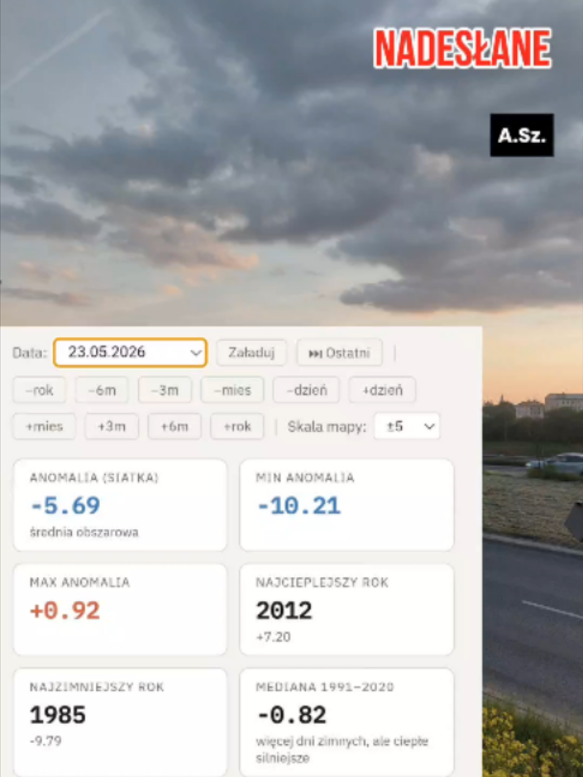Select the Mediana 1991–2020 value -0.82
The height and width of the screenshot is (777, 583).
[x=291, y=715]
